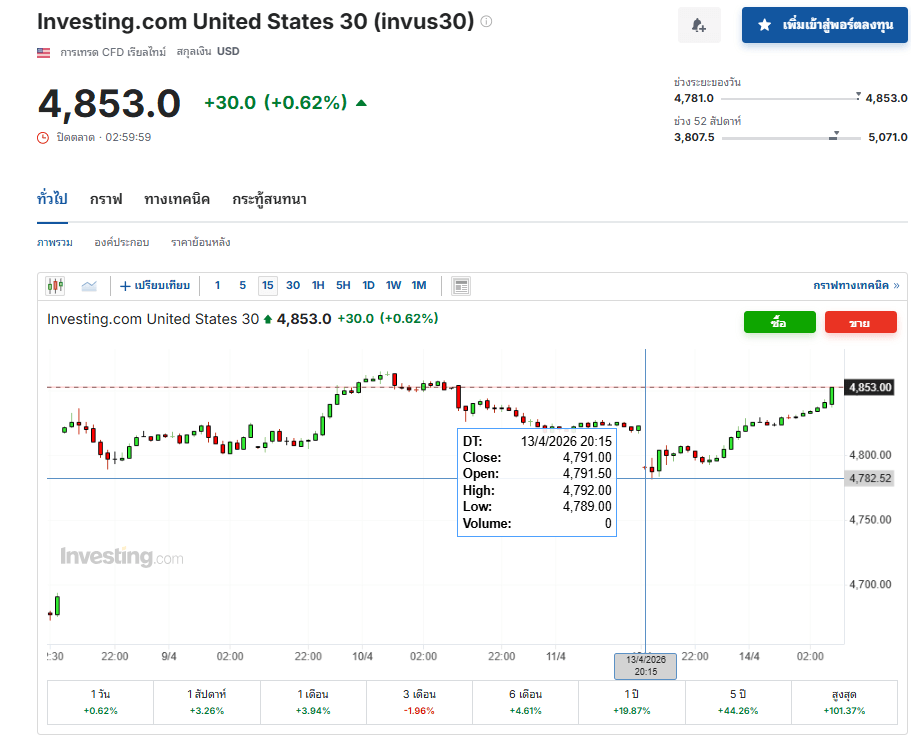Select the 5 minute interval

[x=242, y=285]
